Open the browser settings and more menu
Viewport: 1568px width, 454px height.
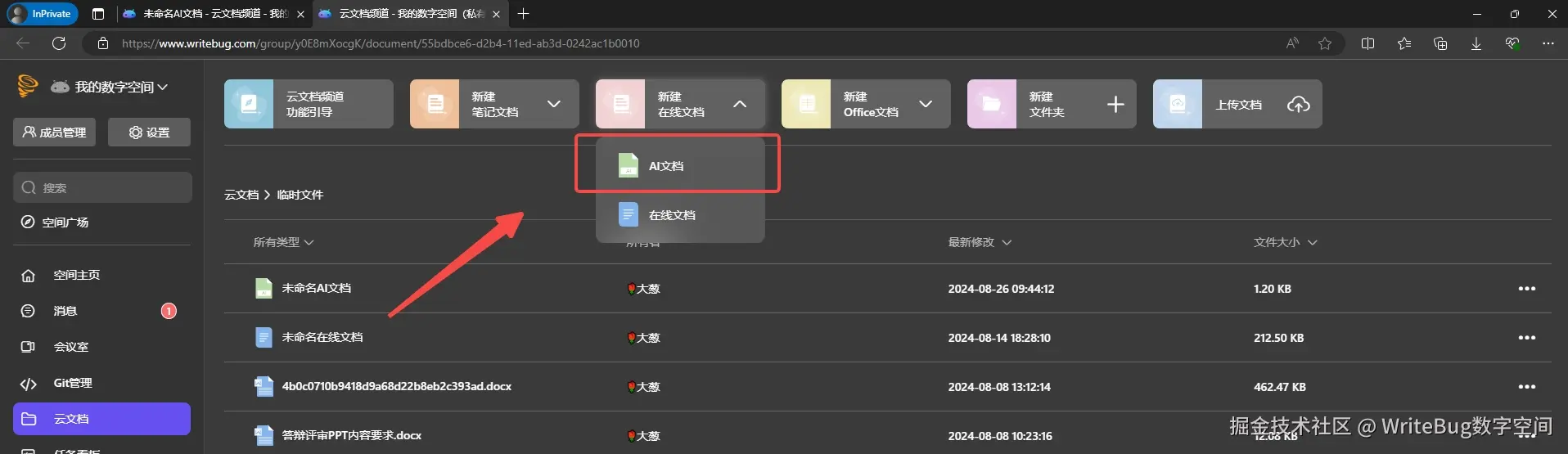click(x=1548, y=43)
